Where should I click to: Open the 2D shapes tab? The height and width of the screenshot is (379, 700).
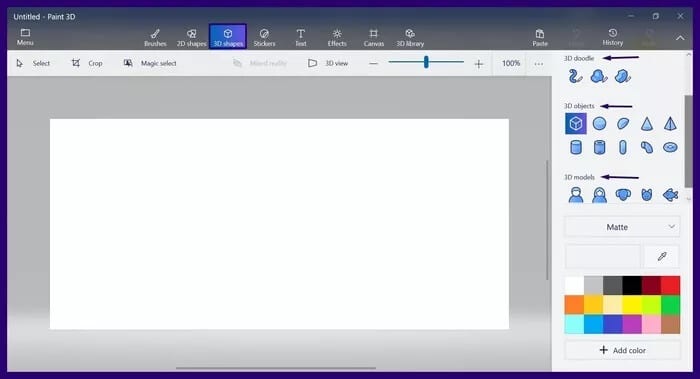pyautogui.click(x=192, y=37)
